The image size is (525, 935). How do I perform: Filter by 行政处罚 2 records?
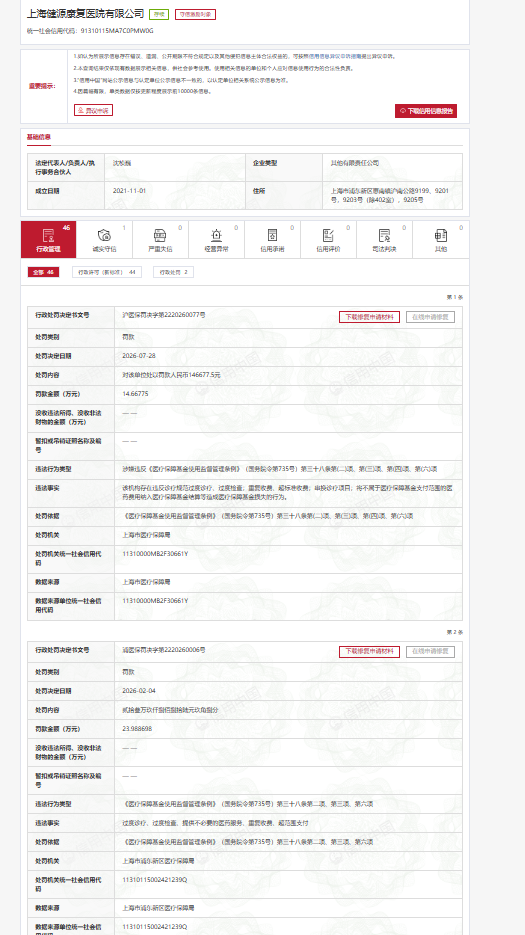pos(174,272)
